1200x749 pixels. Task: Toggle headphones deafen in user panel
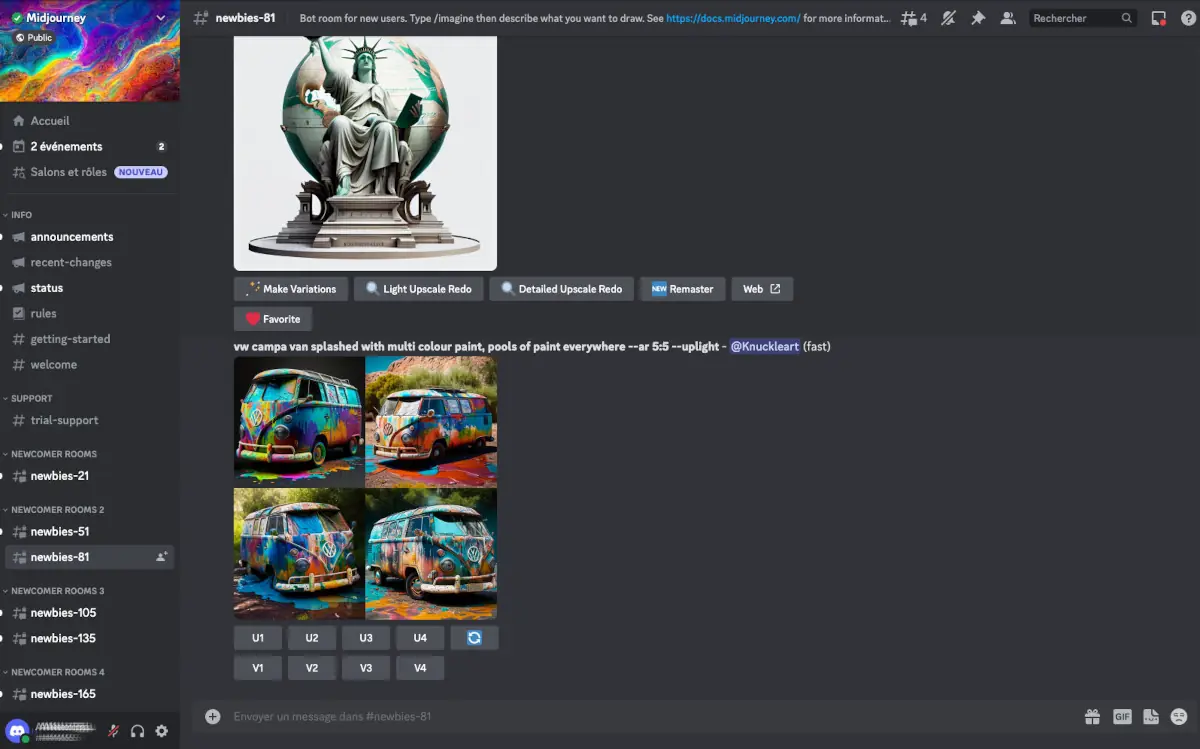coord(138,731)
